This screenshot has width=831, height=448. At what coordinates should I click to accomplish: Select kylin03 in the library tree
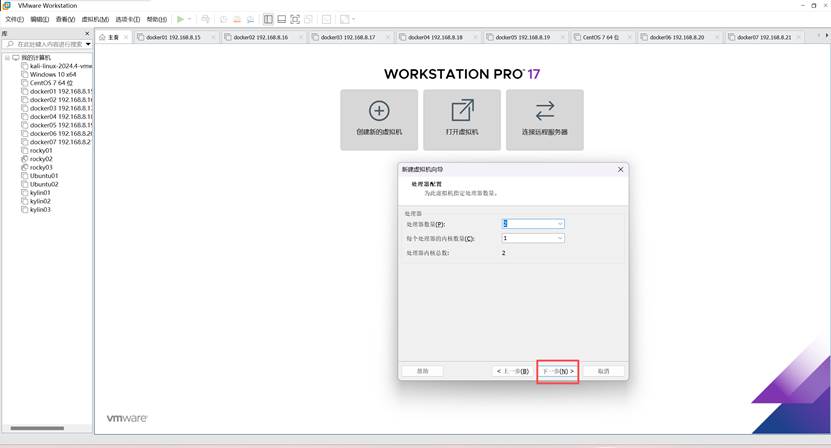click(x=36, y=209)
